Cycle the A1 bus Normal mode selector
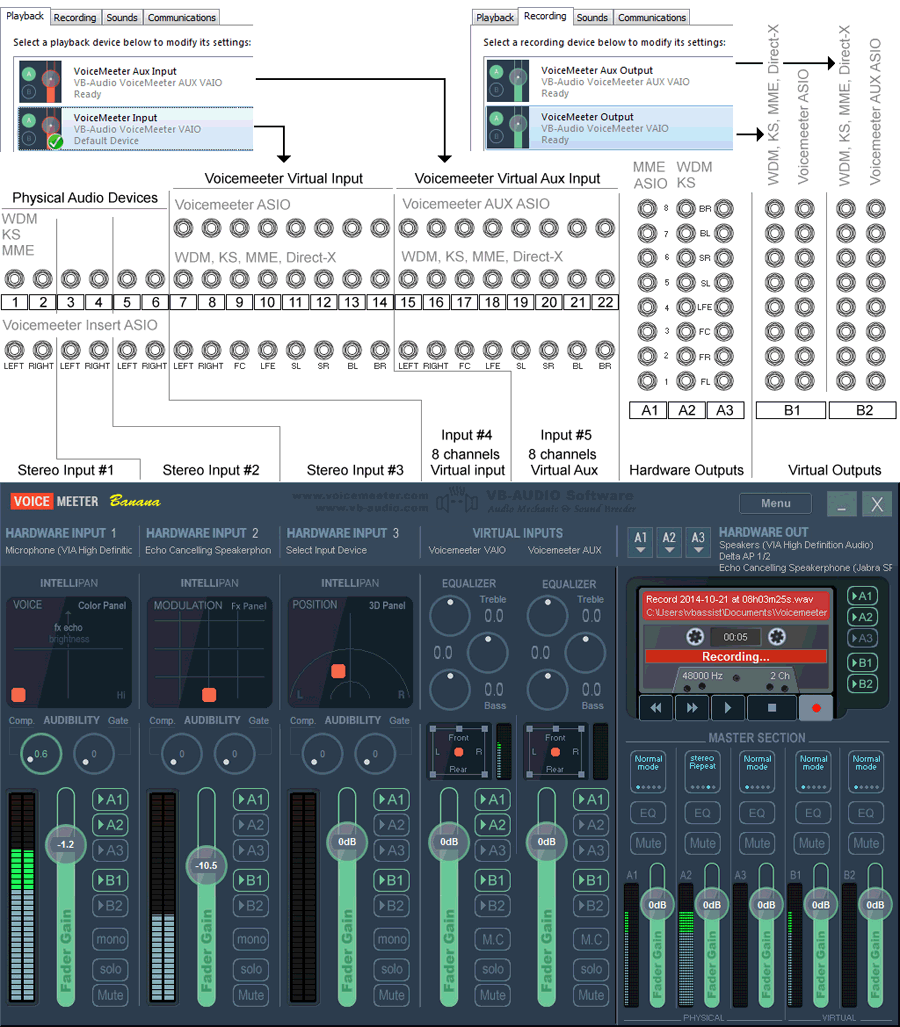 (x=648, y=772)
